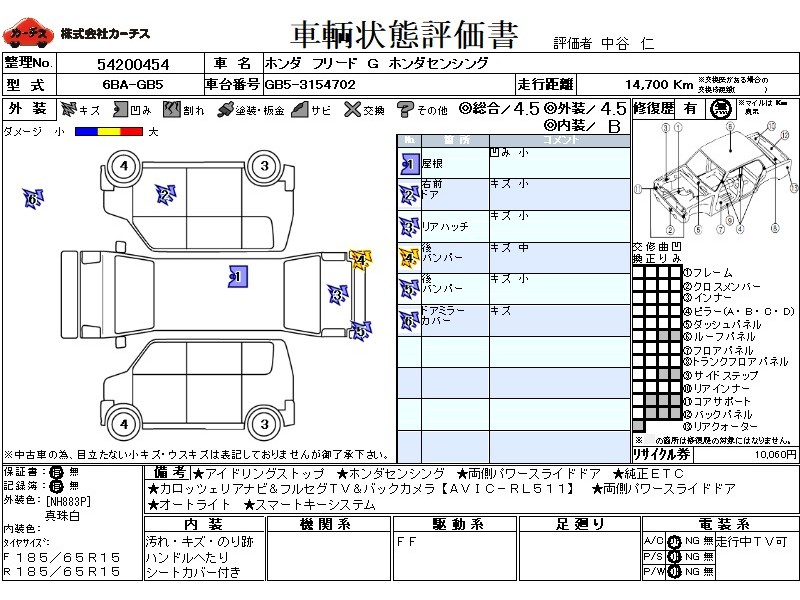Image resolution: width=800 pixels, height=600 pixels.
Task: Select the circled OK mark for P/W
Action: click(x=674, y=572)
